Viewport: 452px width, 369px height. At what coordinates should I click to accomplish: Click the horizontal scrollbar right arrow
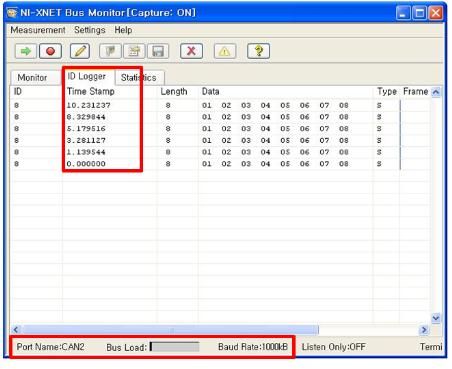[x=424, y=330]
